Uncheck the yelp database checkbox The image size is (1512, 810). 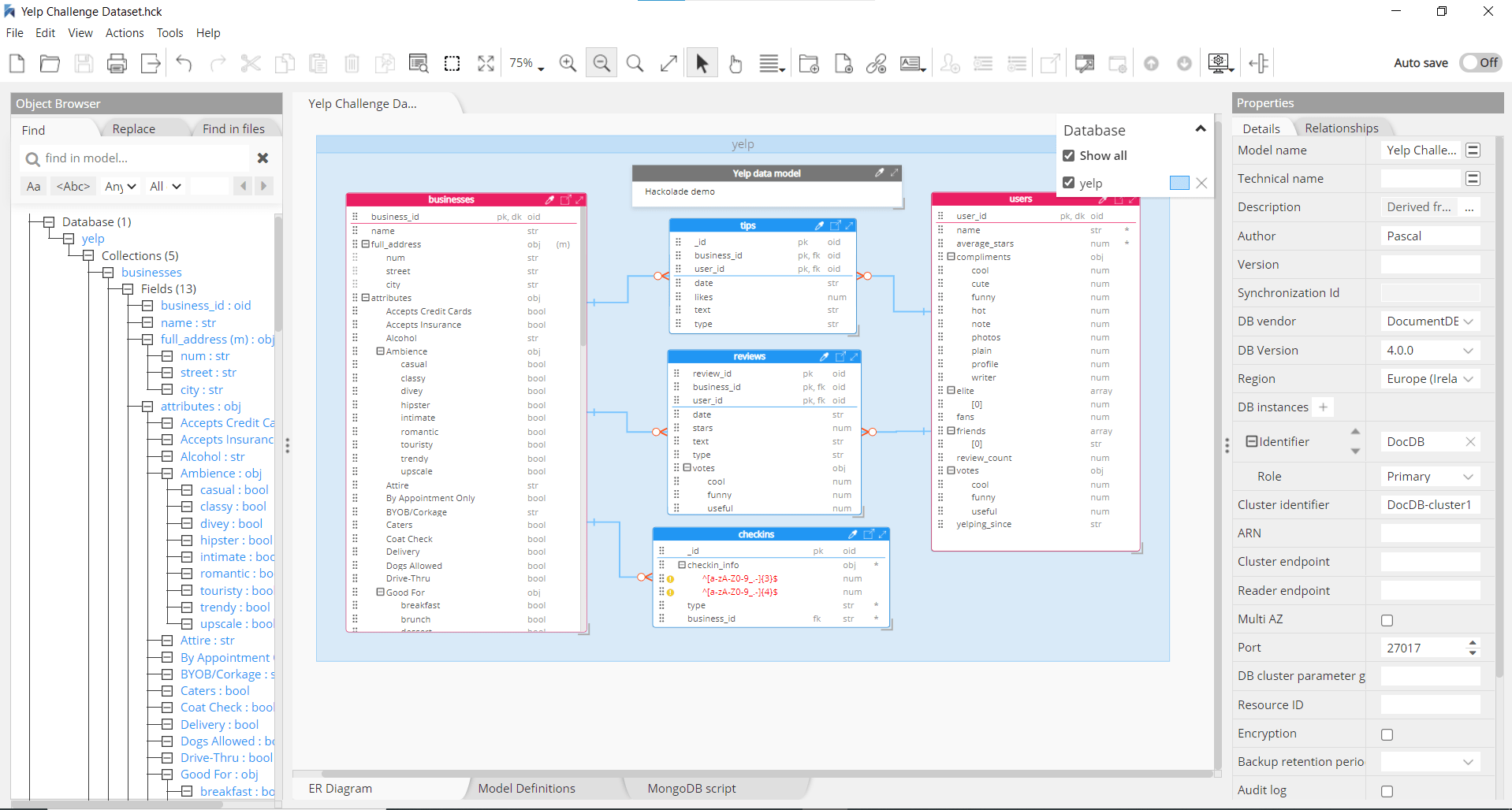(x=1069, y=183)
